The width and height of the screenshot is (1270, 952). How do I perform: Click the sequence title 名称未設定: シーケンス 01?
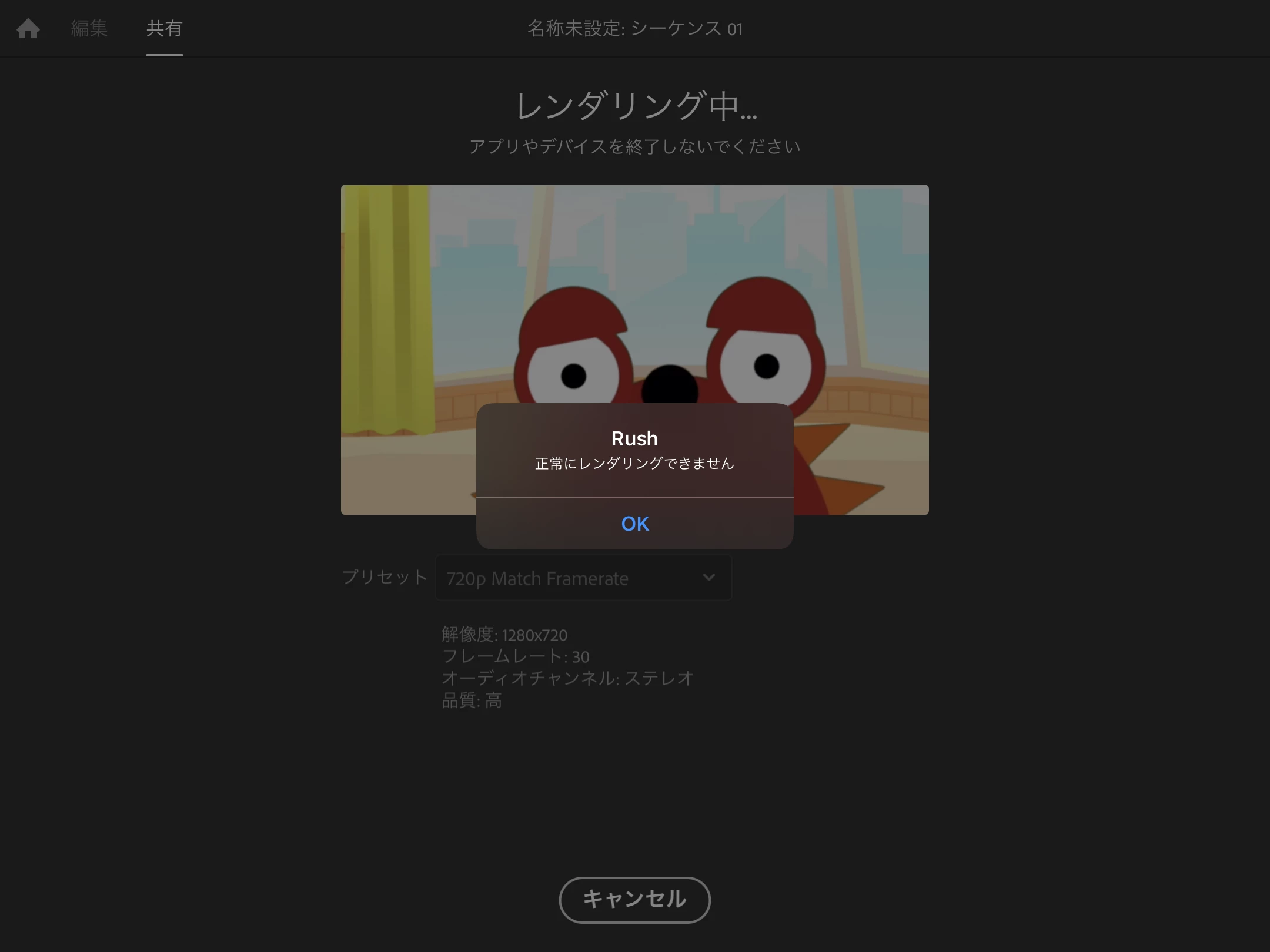634,28
